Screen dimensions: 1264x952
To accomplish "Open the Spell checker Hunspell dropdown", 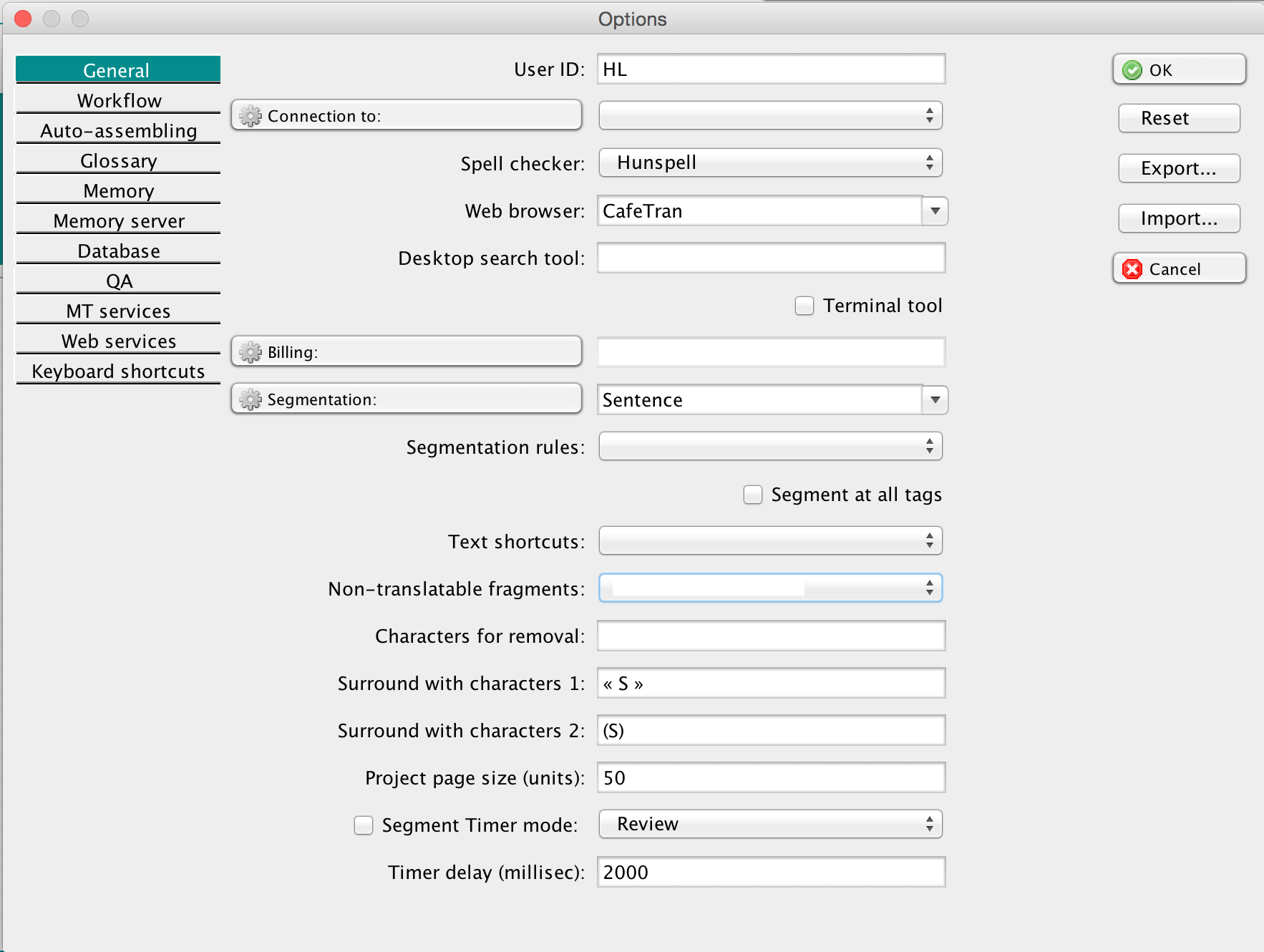I will tap(770, 162).
